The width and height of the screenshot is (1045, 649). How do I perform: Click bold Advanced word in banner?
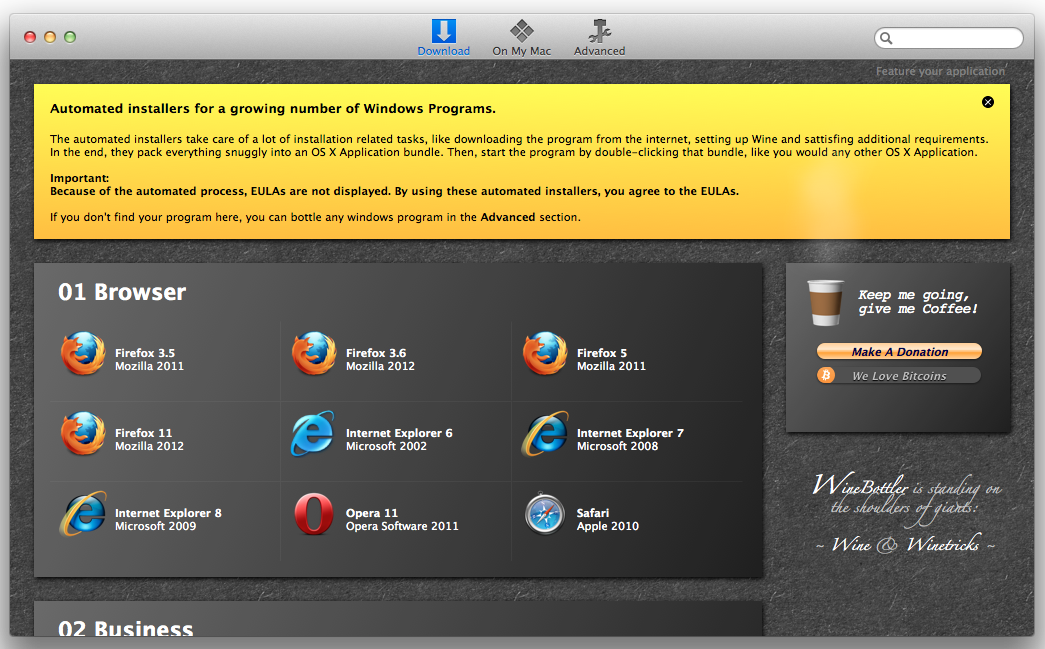click(x=508, y=217)
